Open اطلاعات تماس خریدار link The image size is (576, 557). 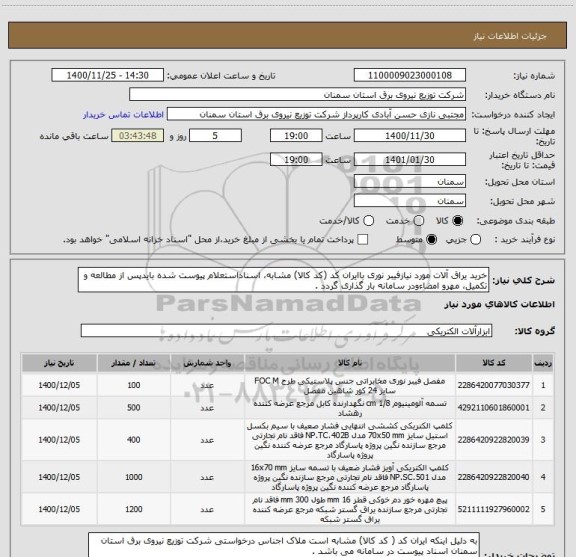123,115
